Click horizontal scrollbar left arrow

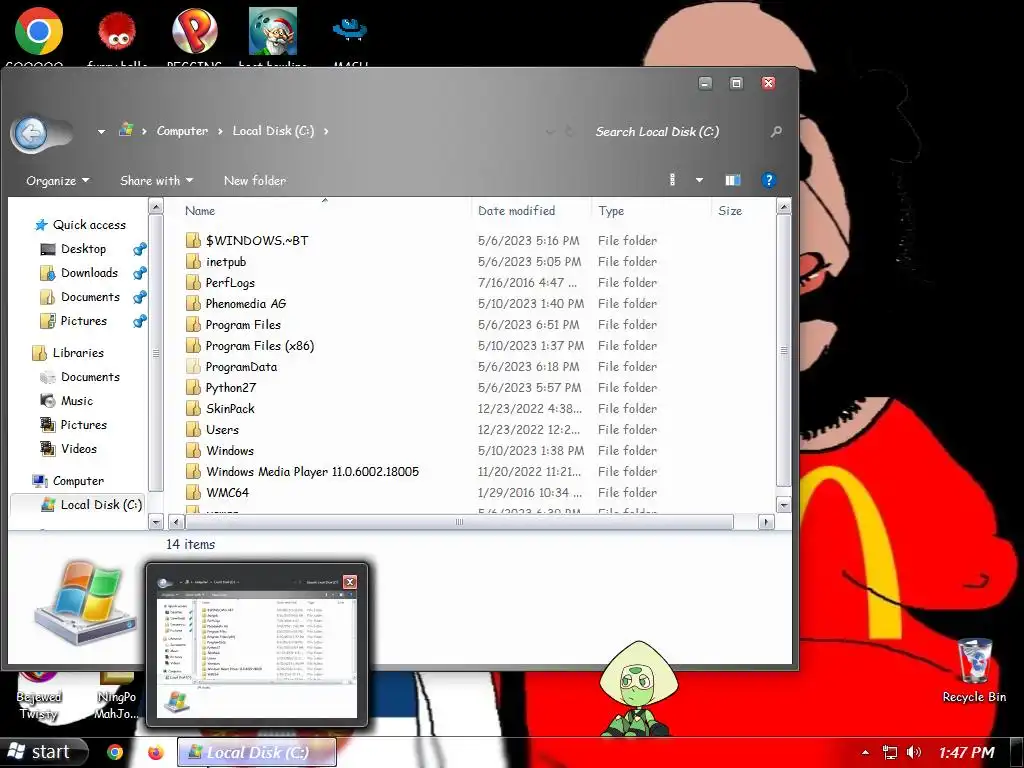(x=176, y=522)
